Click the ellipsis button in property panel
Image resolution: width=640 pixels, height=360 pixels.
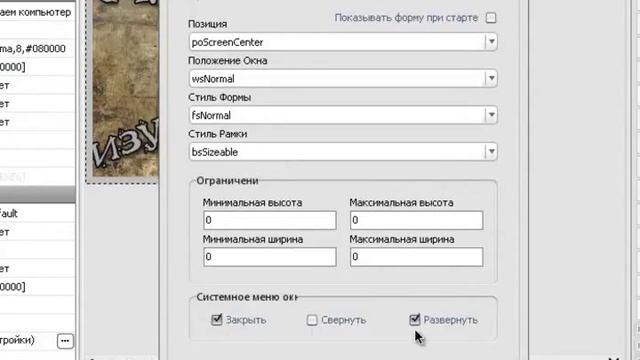click(x=65, y=341)
